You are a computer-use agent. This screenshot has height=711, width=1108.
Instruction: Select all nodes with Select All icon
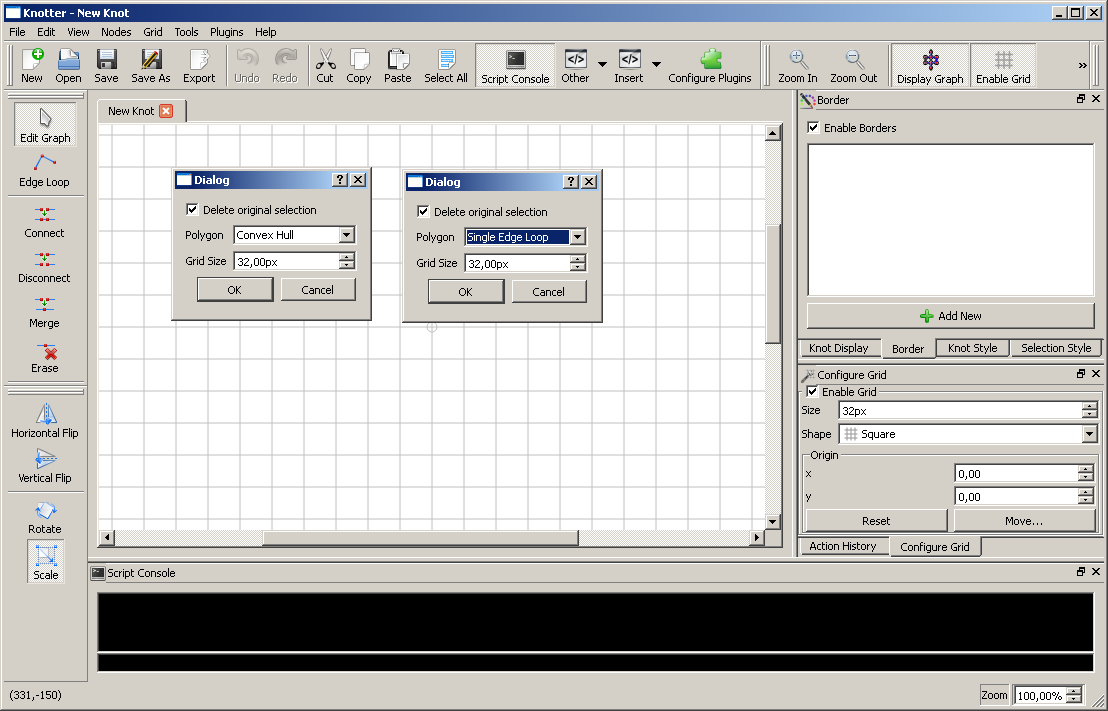(446, 66)
